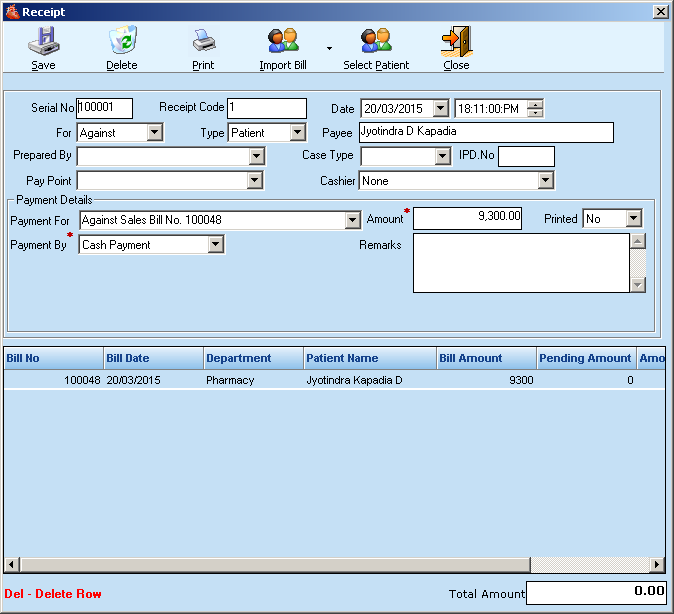
Task: Click the horizontal scrollbar right arrow
Action: tap(657, 565)
